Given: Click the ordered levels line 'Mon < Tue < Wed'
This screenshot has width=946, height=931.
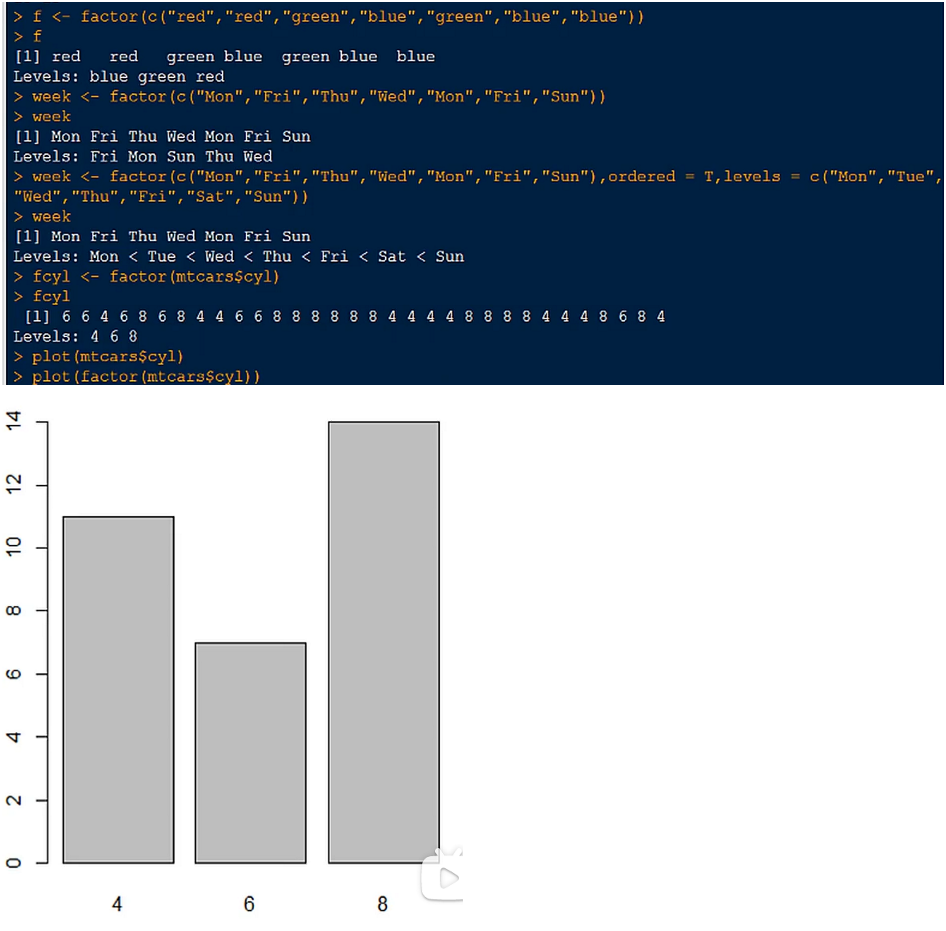Looking at the screenshot, I should 238,256.
